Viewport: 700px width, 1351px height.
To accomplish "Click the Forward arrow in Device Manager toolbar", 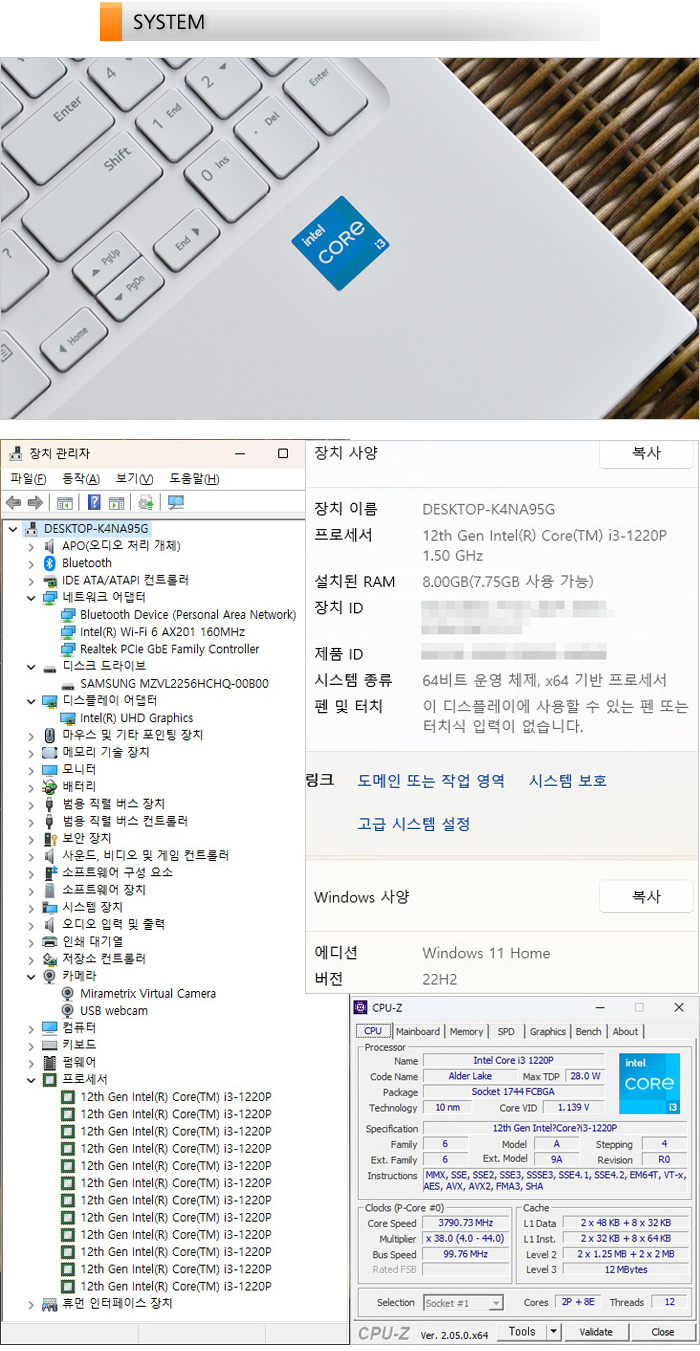I will [35, 502].
